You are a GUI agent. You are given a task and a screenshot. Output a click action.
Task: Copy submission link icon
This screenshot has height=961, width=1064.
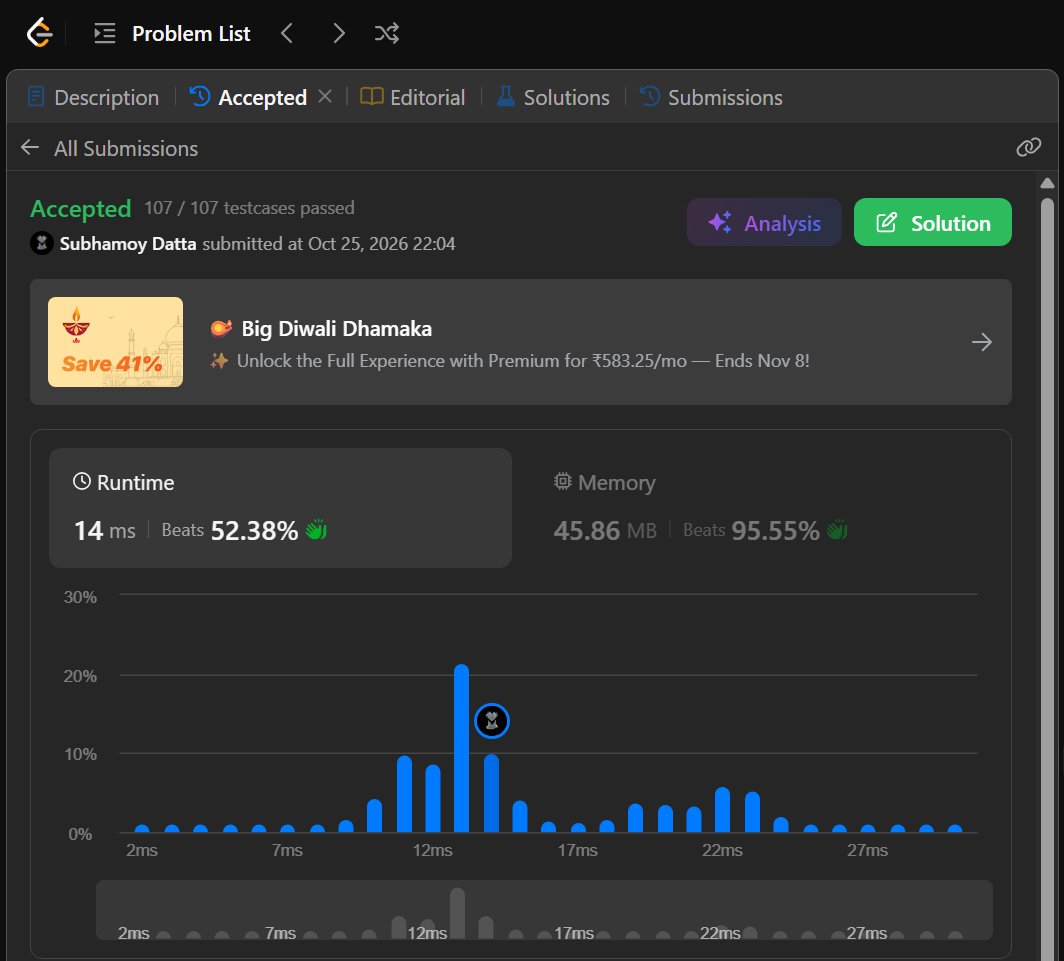click(x=1028, y=147)
